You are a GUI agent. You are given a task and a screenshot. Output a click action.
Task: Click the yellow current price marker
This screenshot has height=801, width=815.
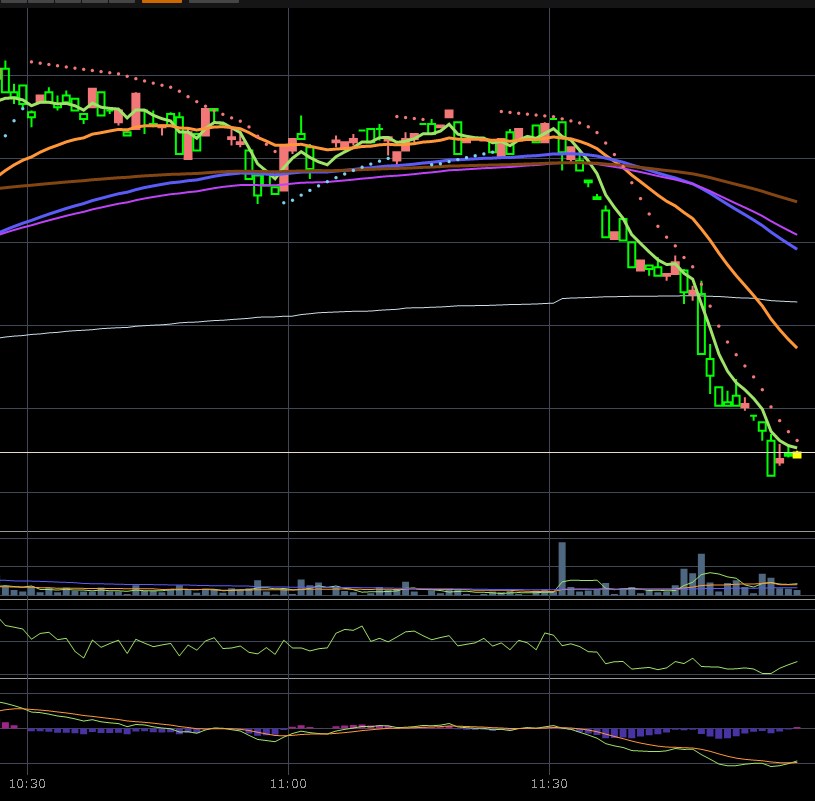(797, 455)
